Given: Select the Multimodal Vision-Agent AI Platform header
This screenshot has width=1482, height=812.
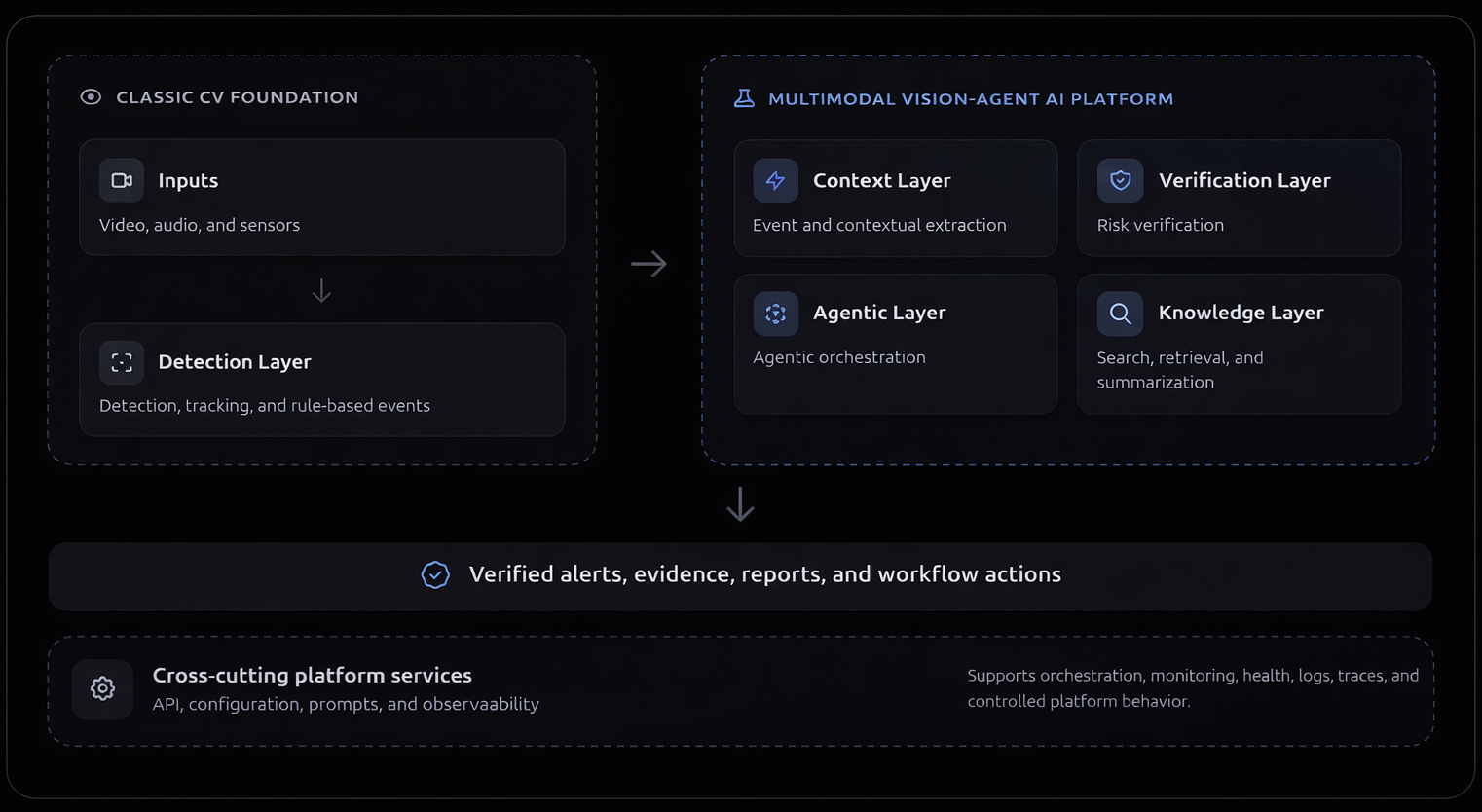Looking at the screenshot, I should (x=971, y=98).
